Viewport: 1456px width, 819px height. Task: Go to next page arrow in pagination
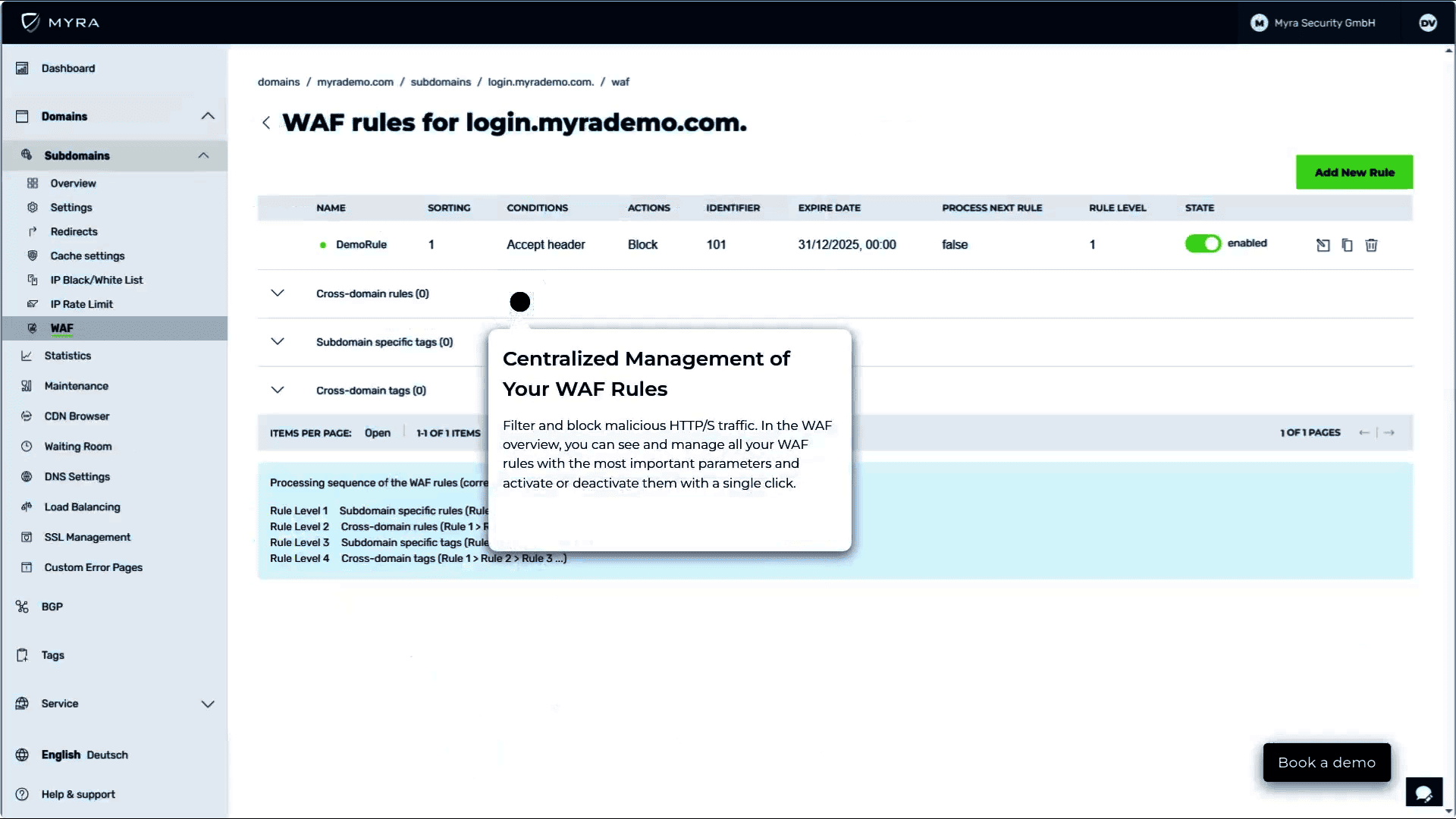[x=1389, y=433]
